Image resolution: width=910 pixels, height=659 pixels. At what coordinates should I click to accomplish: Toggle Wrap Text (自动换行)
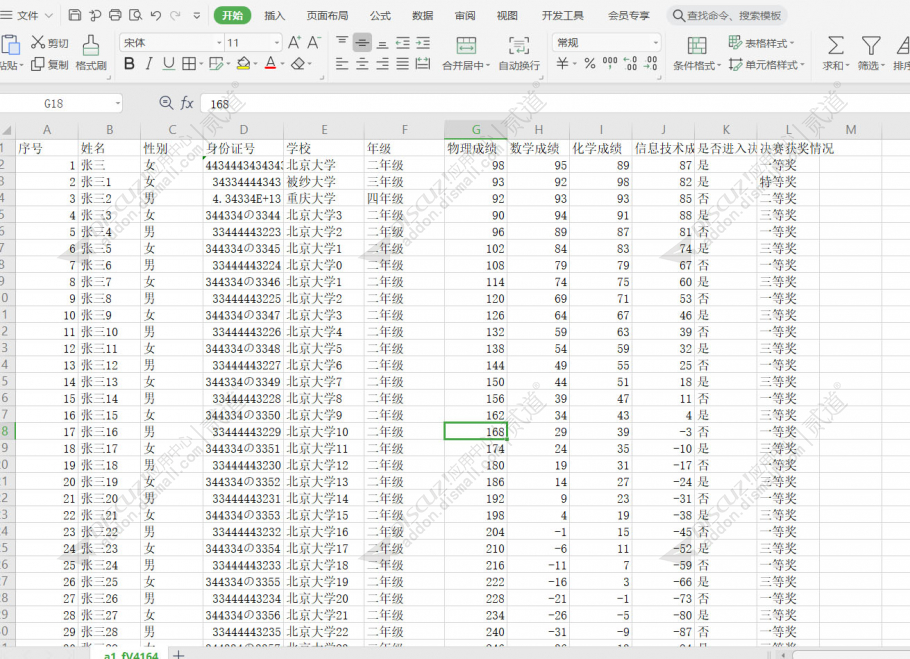click(519, 53)
